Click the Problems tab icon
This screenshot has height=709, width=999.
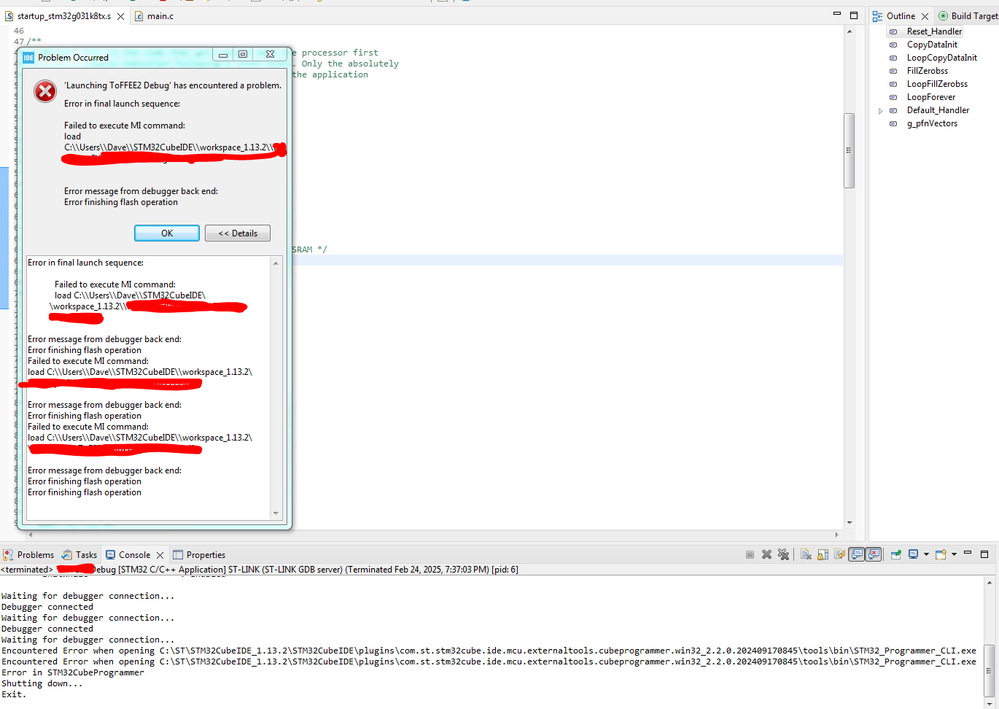(x=8, y=555)
